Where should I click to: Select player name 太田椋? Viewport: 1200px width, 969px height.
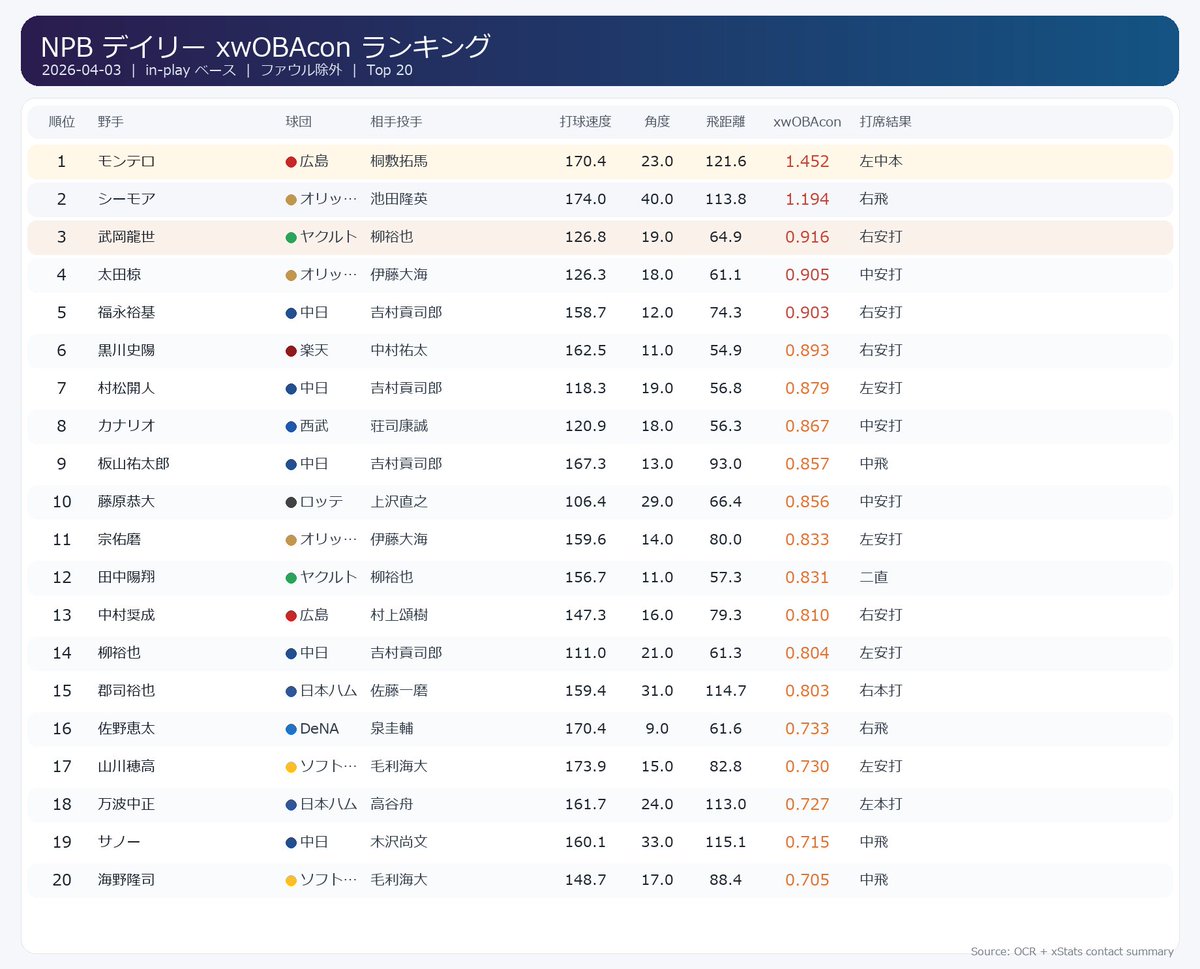(x=119, y=275)
